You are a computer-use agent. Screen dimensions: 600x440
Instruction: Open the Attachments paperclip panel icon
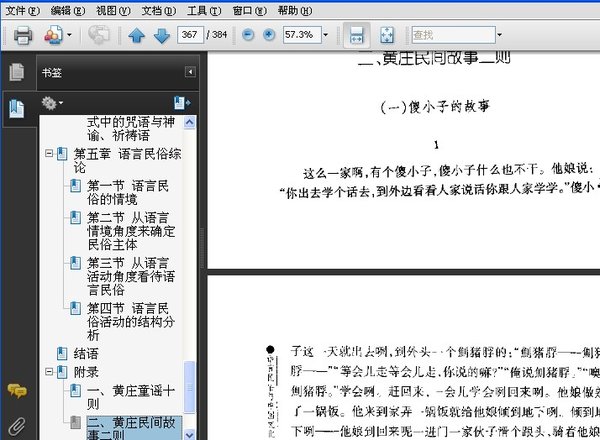pyautogui.click(x=17, y=426)
